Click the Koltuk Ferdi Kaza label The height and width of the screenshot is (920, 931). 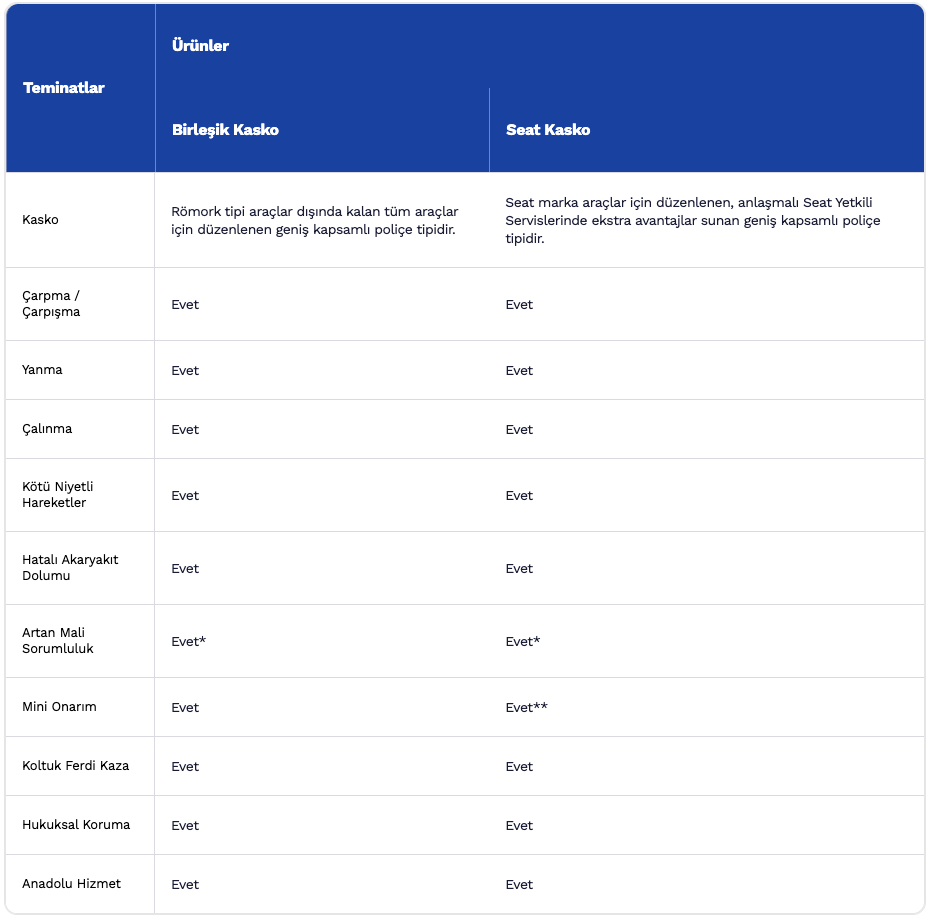76,766
